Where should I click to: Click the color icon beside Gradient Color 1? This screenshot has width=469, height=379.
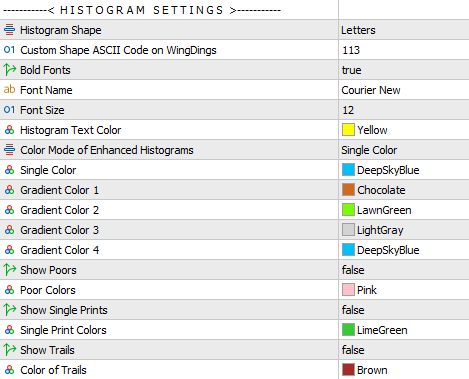tap(9, 190)
